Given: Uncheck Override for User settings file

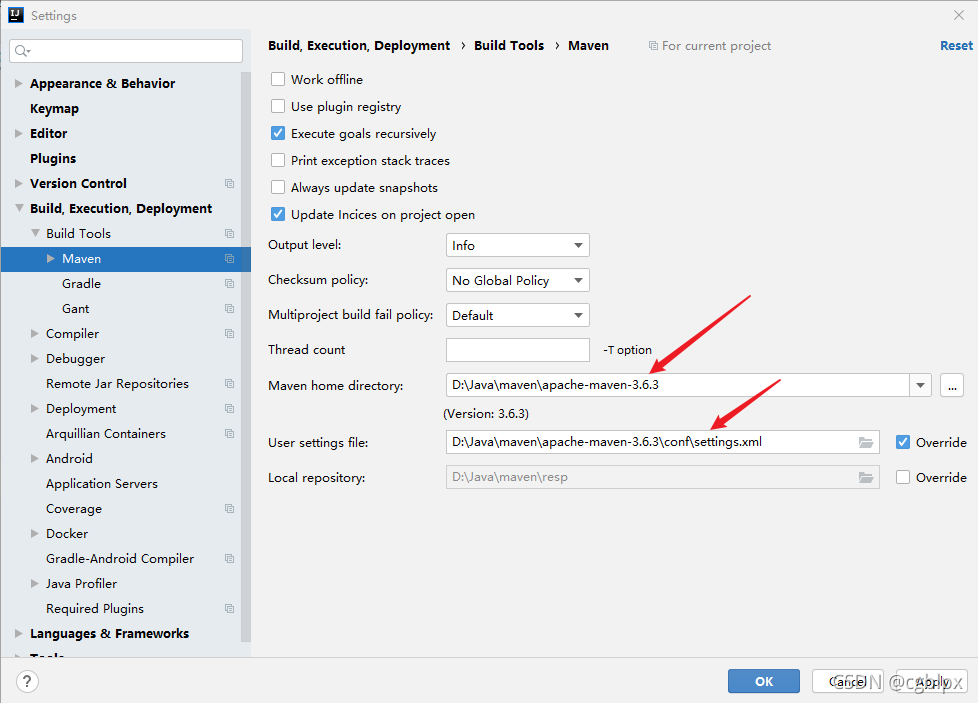Looking at the screenshot, I should coord(903,442).
